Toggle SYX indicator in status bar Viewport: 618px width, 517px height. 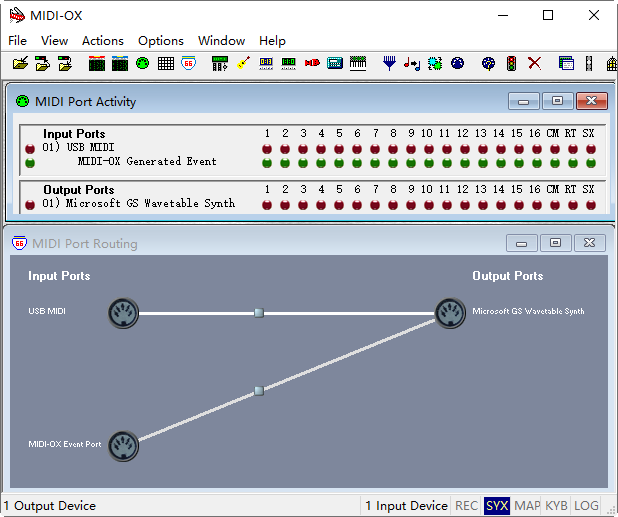(496, 506)
